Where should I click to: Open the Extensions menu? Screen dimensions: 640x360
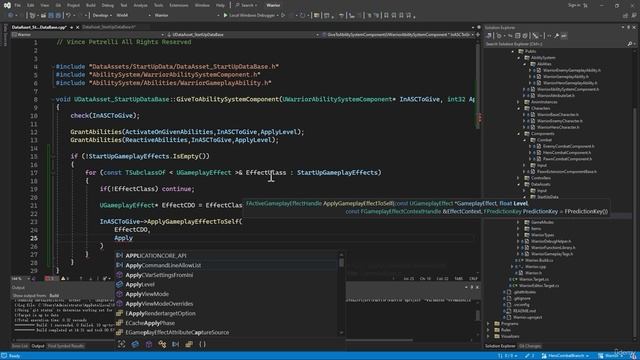(x=178, y=5)
